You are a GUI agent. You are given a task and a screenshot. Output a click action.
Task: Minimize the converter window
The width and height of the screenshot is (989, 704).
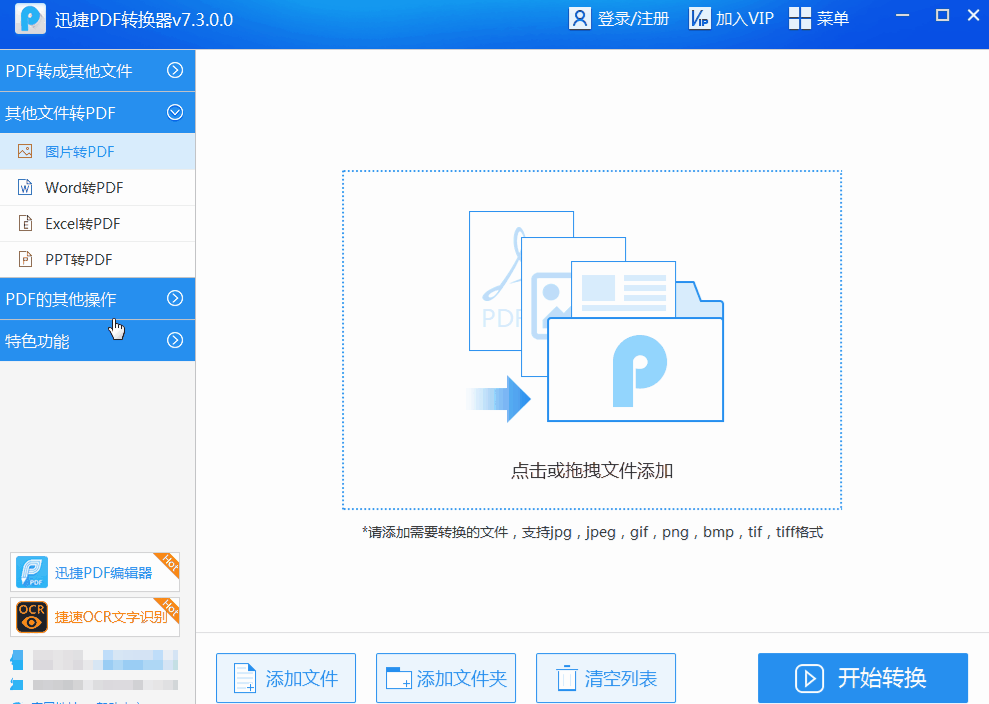click(903, 15)
